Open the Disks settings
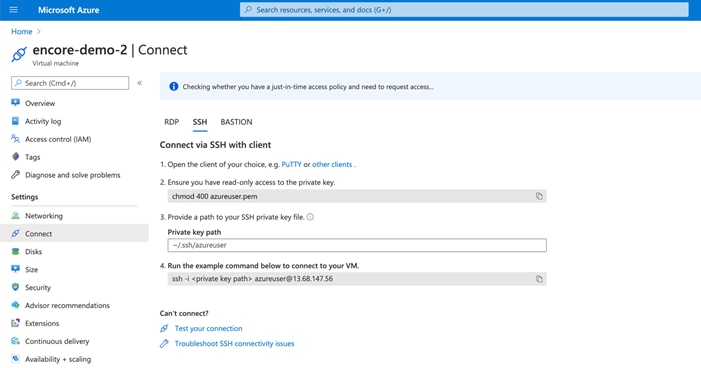 (x=34, y=251)
